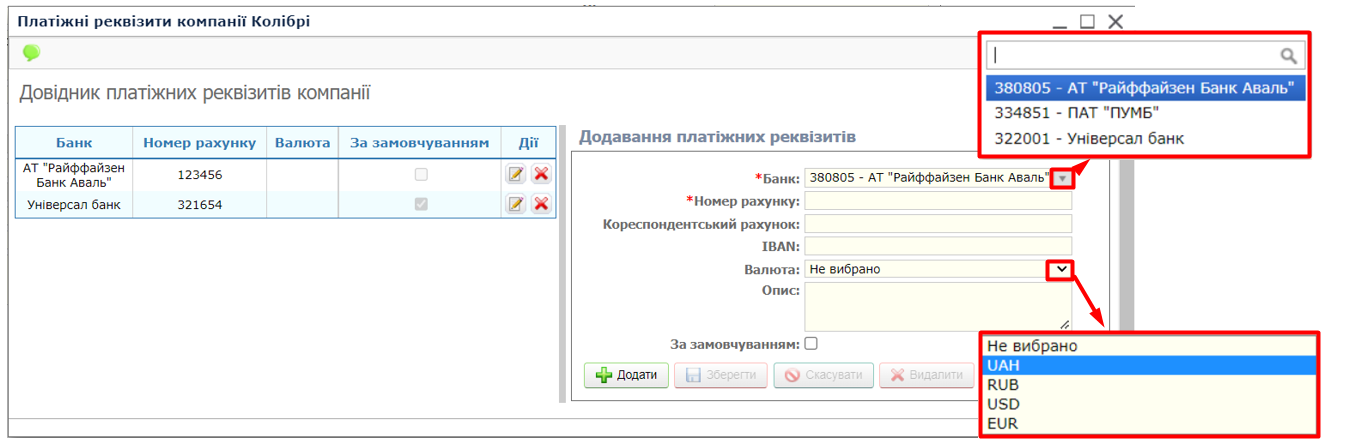
Task: Toggle default checkbox for account 123456
Action: pyautogui.click(x=421, y=175)
